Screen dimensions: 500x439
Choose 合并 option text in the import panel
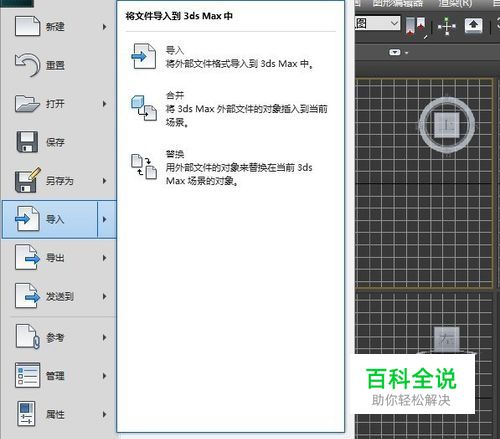(x=175, y=96)
